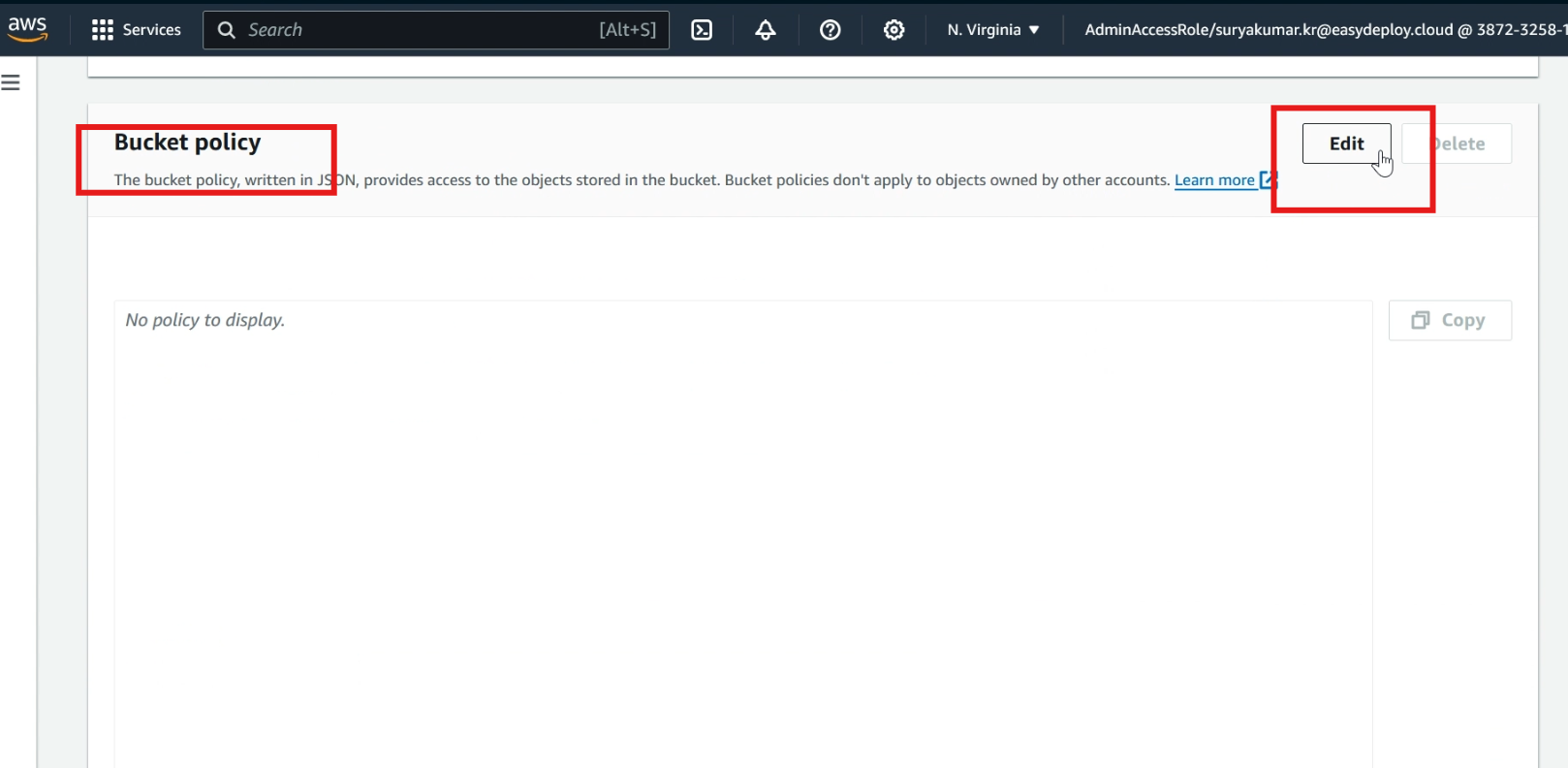This screenshot has width=1568, height=768.
Task: Click the magnifier icon in search bar
Action: [x=227, y=30]
